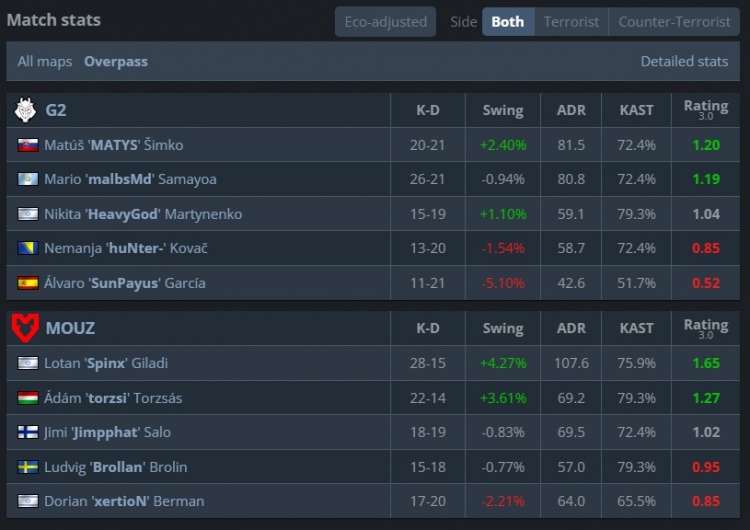
Task: Open the Detailed stats link
Action: click(684, 61)
